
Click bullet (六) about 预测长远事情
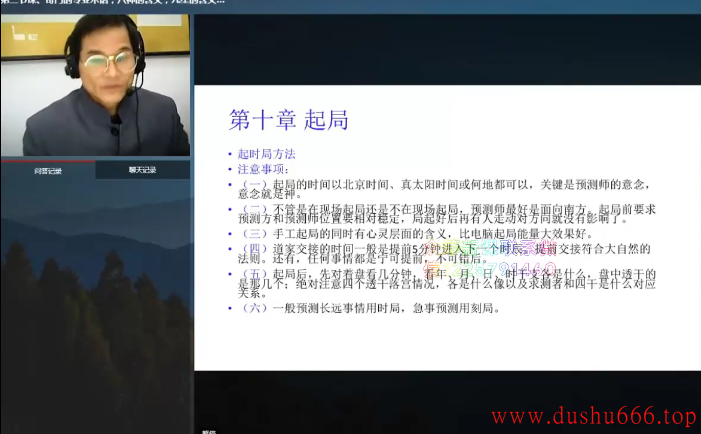pos(368,308)
